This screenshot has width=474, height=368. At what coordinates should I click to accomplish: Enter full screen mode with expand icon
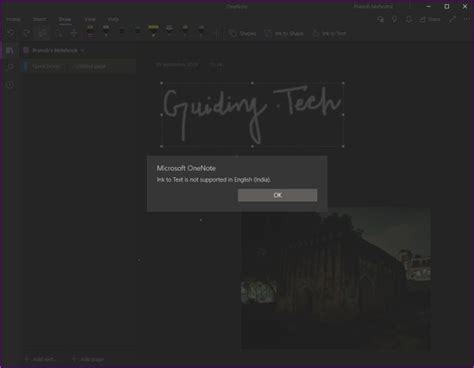click(x=452, y=19)
